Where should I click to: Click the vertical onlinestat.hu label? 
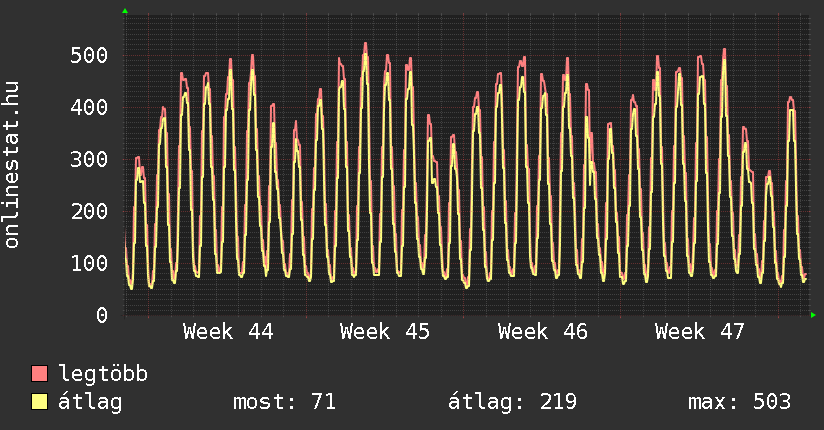[13, 166]
